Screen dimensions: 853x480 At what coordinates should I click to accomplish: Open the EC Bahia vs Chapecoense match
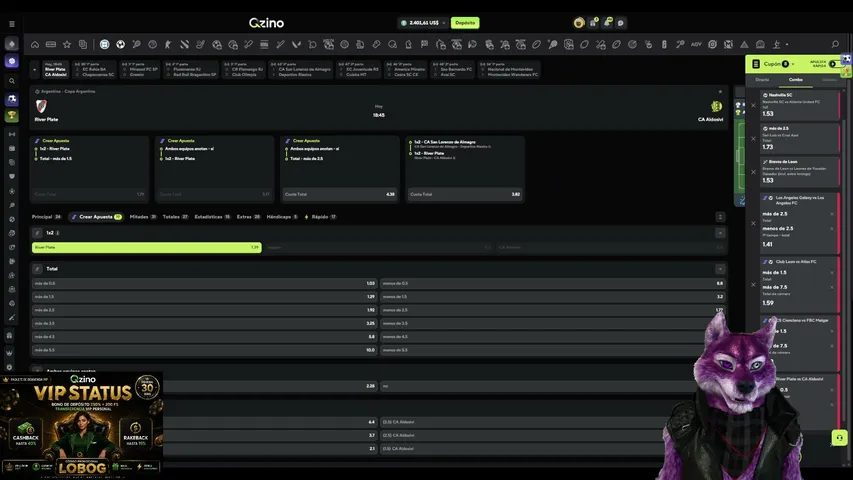point(95,70)
